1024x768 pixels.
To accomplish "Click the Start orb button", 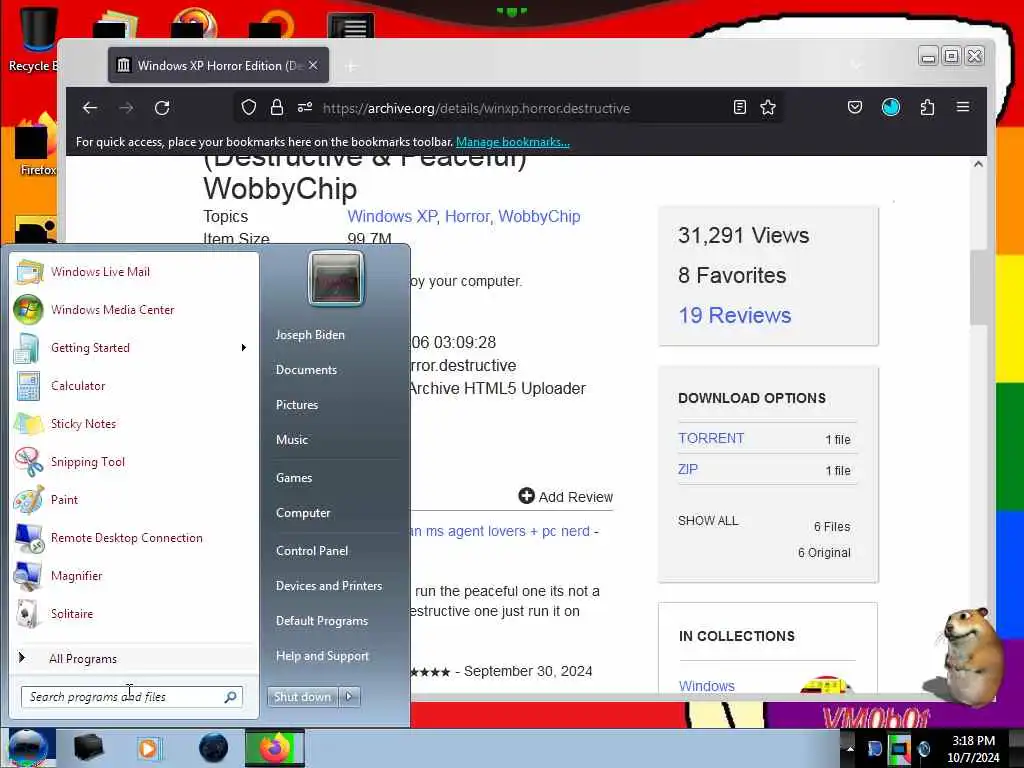I will tap(27, 748).
